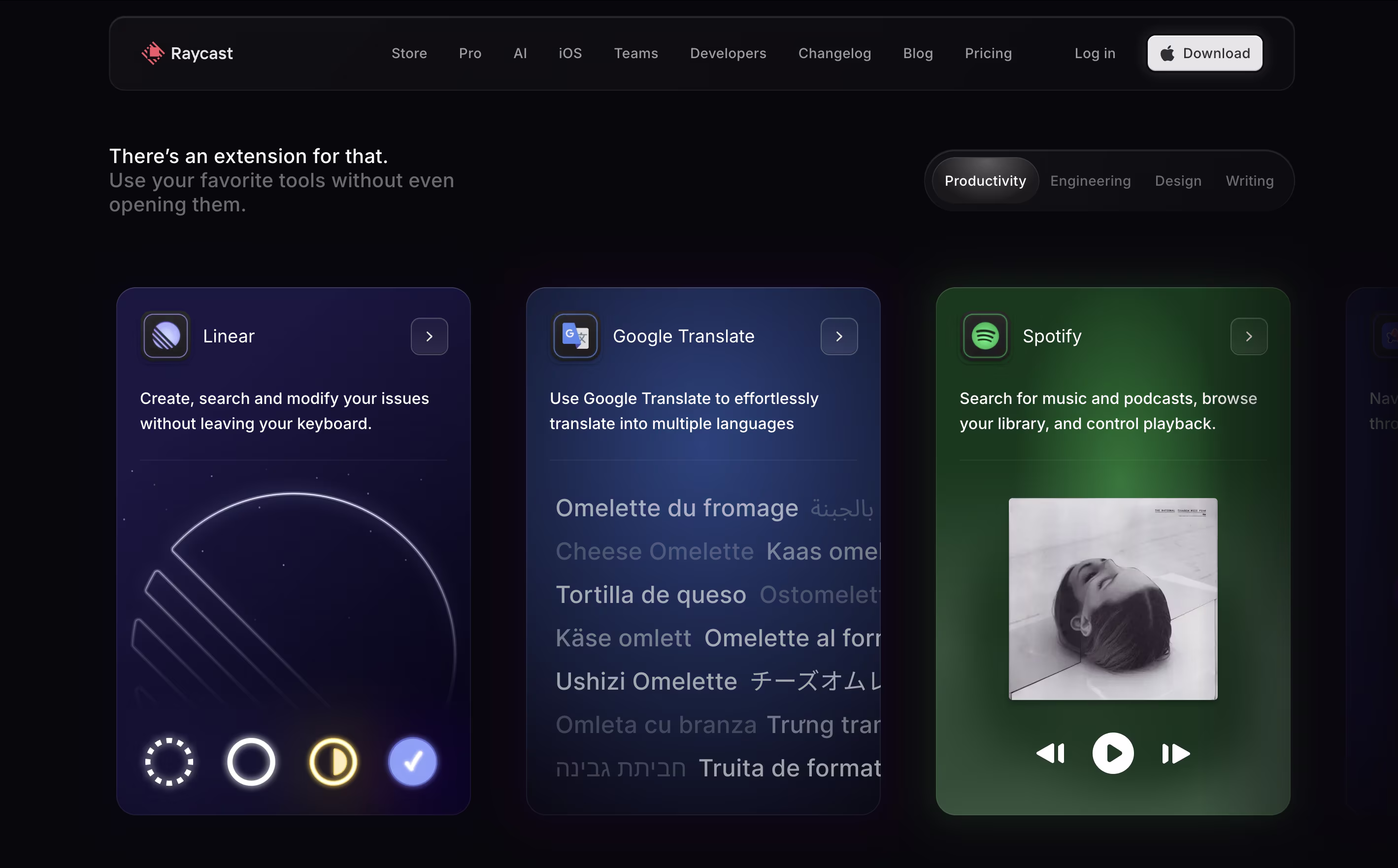This screenshot has width=1398, height=868.
Task: Click the Linear card title text
Action: tap(229, 336)
